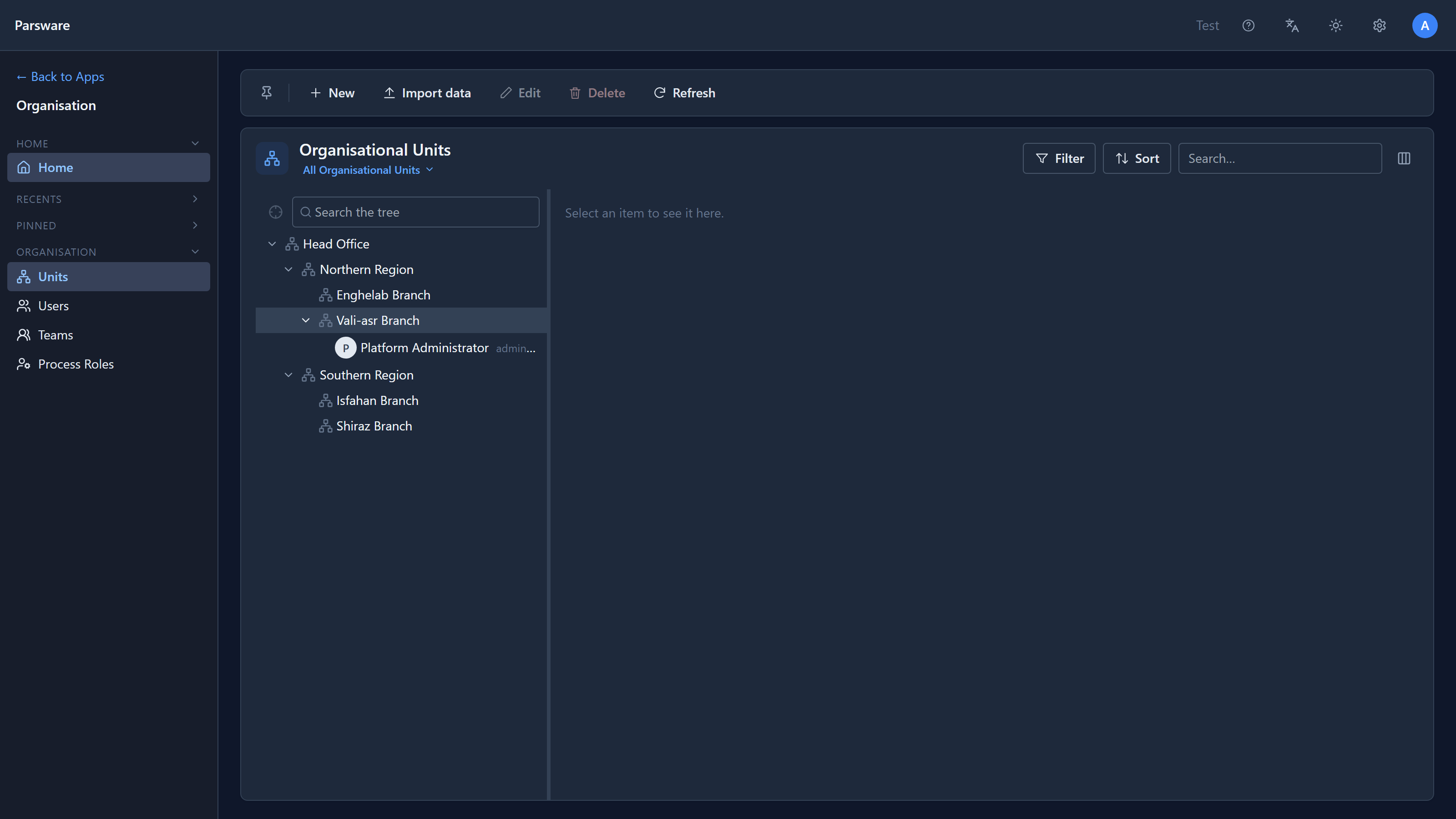Click the pin toolbar icon
The height and width of the screenshot is (819, 1456).
click(266, 93)
